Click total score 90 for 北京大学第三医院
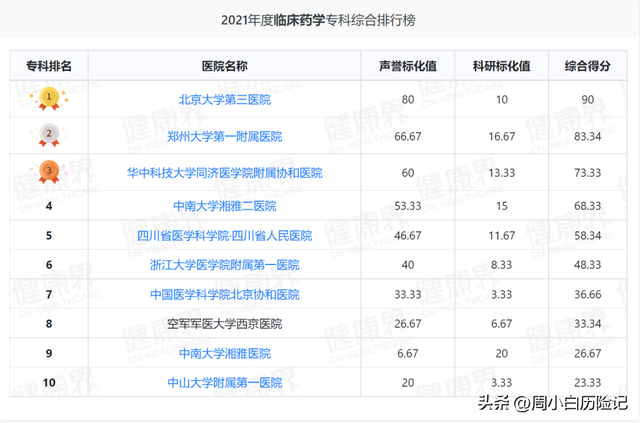640x423 pixels. tap(588, 100)
